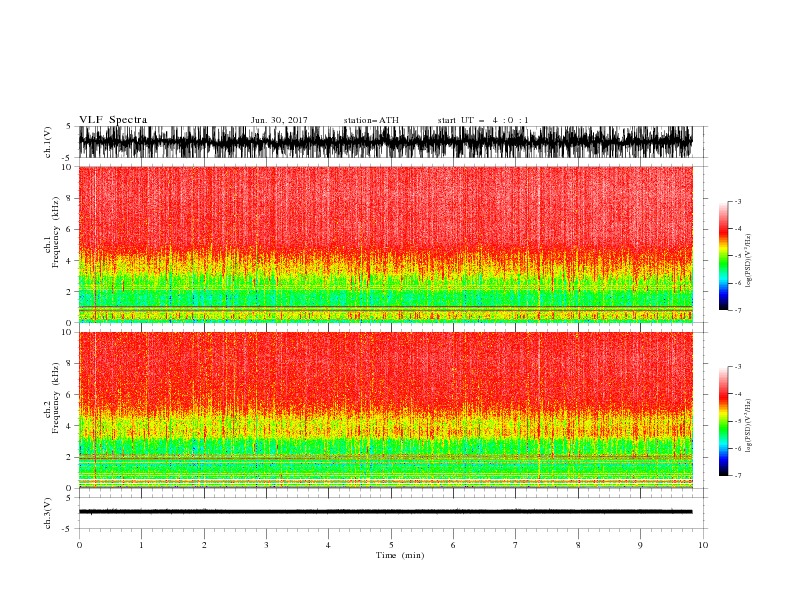792x612 pixels.
Task: Click the ch.2 "Frequency (kHz)" axis label
Action: [56, 398]
